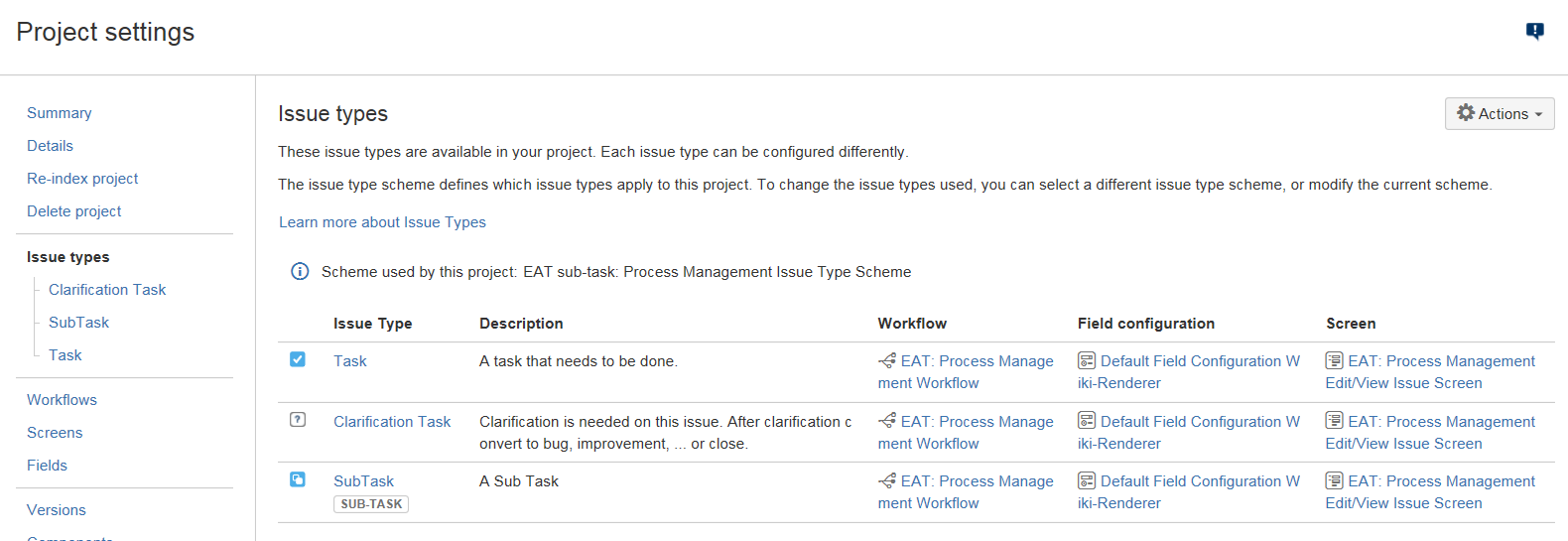The height and width of the screenshot is (541, 1568).
Task: Open Default Field Configuration link for Task
Action: 1189,372
